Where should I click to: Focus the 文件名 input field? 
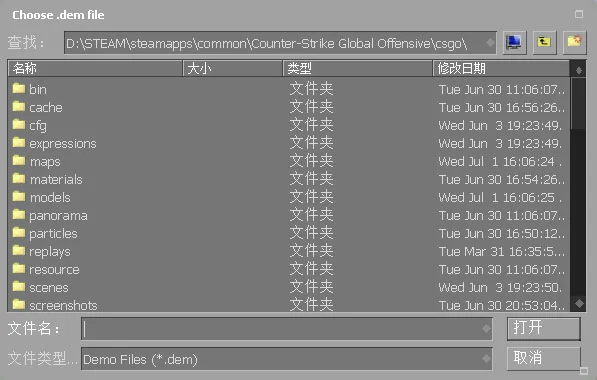[x=286, y=329]
